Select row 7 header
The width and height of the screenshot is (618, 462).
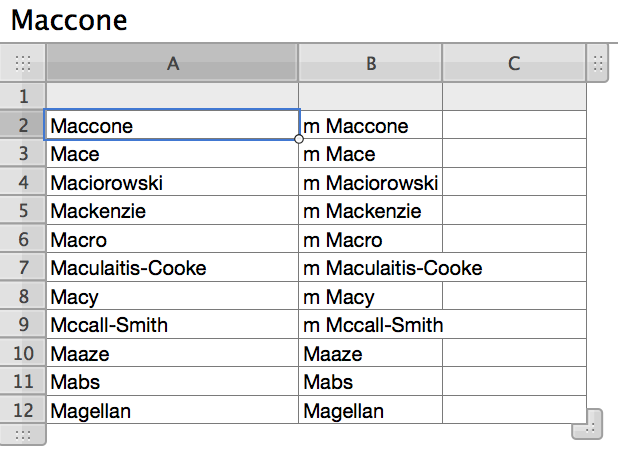click(x=23, y=267)
